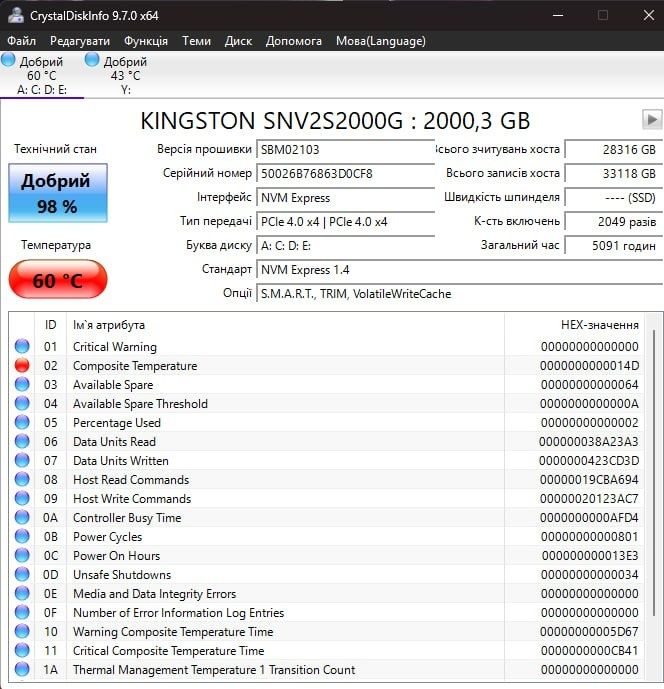The height and width of the screenshot is (689, 664).
Task: Click the firmware version field SBM02103
Action: pyautogui.click(x=345, y=149)
